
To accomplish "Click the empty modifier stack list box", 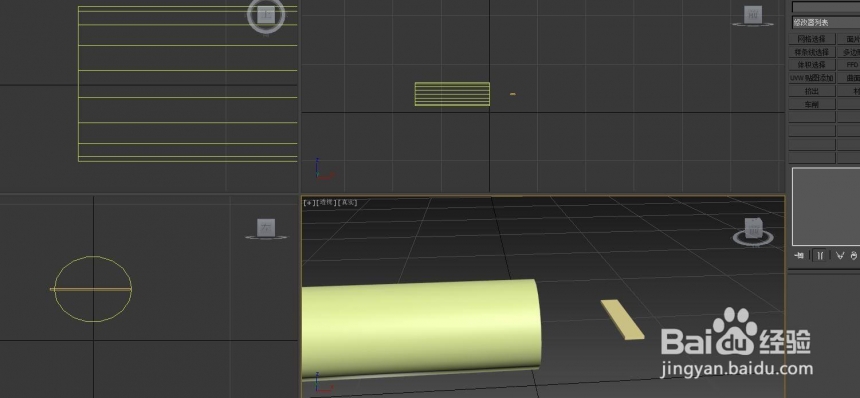I will coord(825,206).
